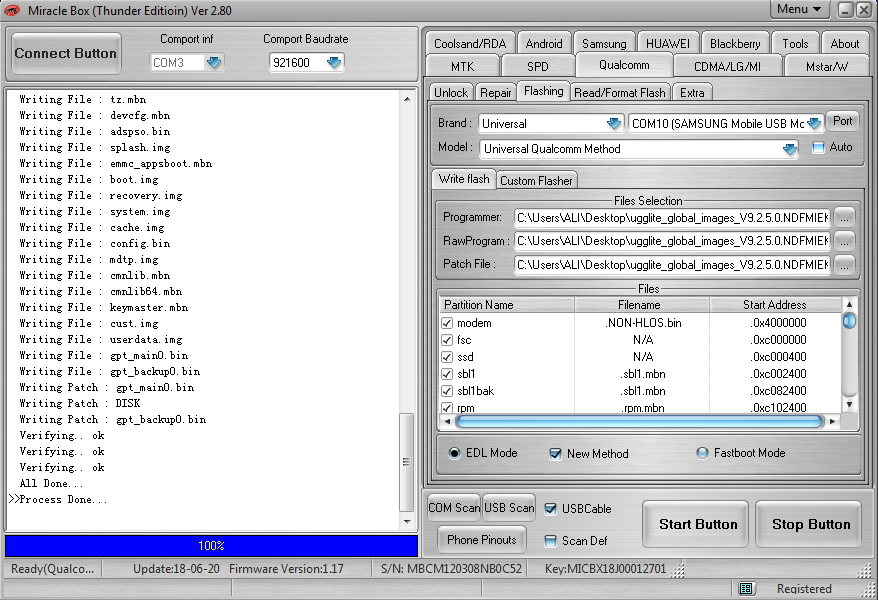The height and width of the screenshot is (600, 878).
Task: Click the Miracle Box app logo icon
Action: (x=12, y=10)
